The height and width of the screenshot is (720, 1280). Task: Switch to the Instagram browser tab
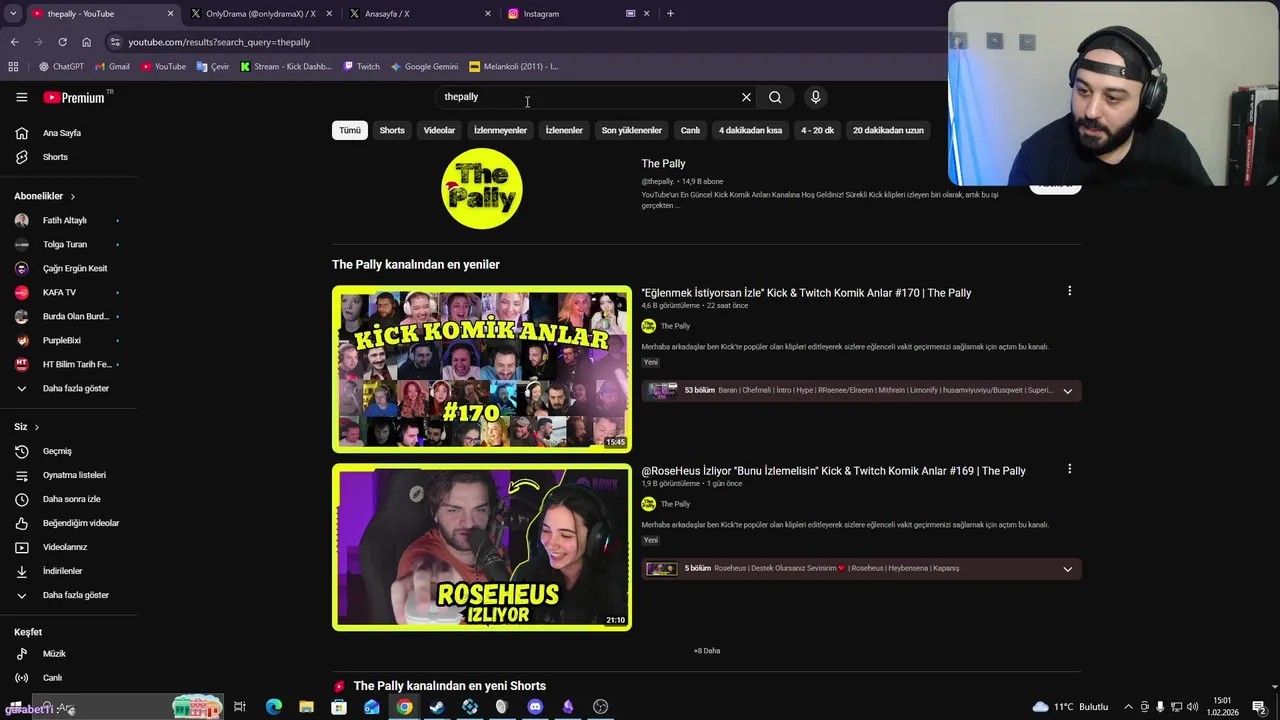[570, 14]
